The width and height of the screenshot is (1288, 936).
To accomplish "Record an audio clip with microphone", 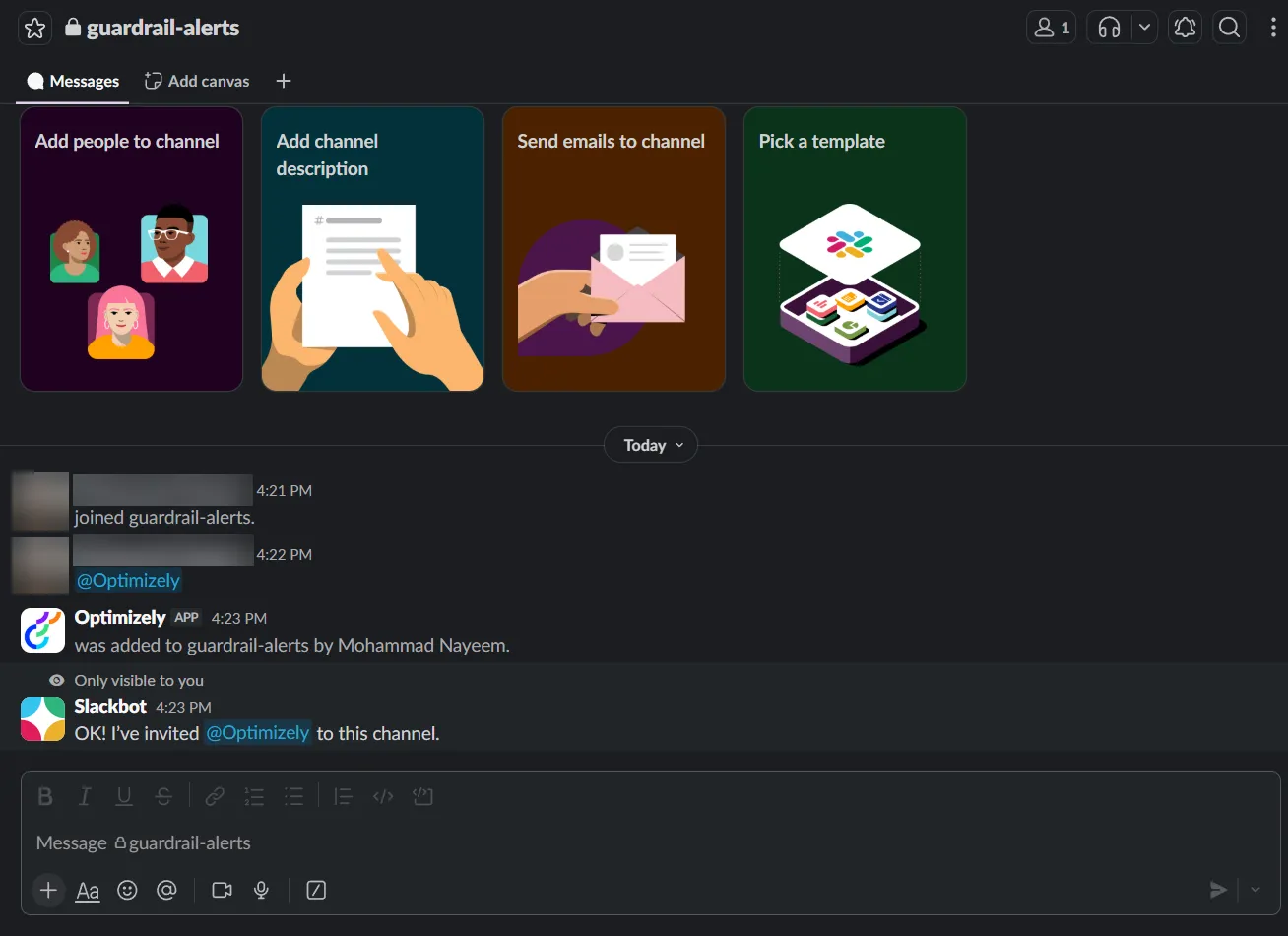I will [x=261, y=891].
